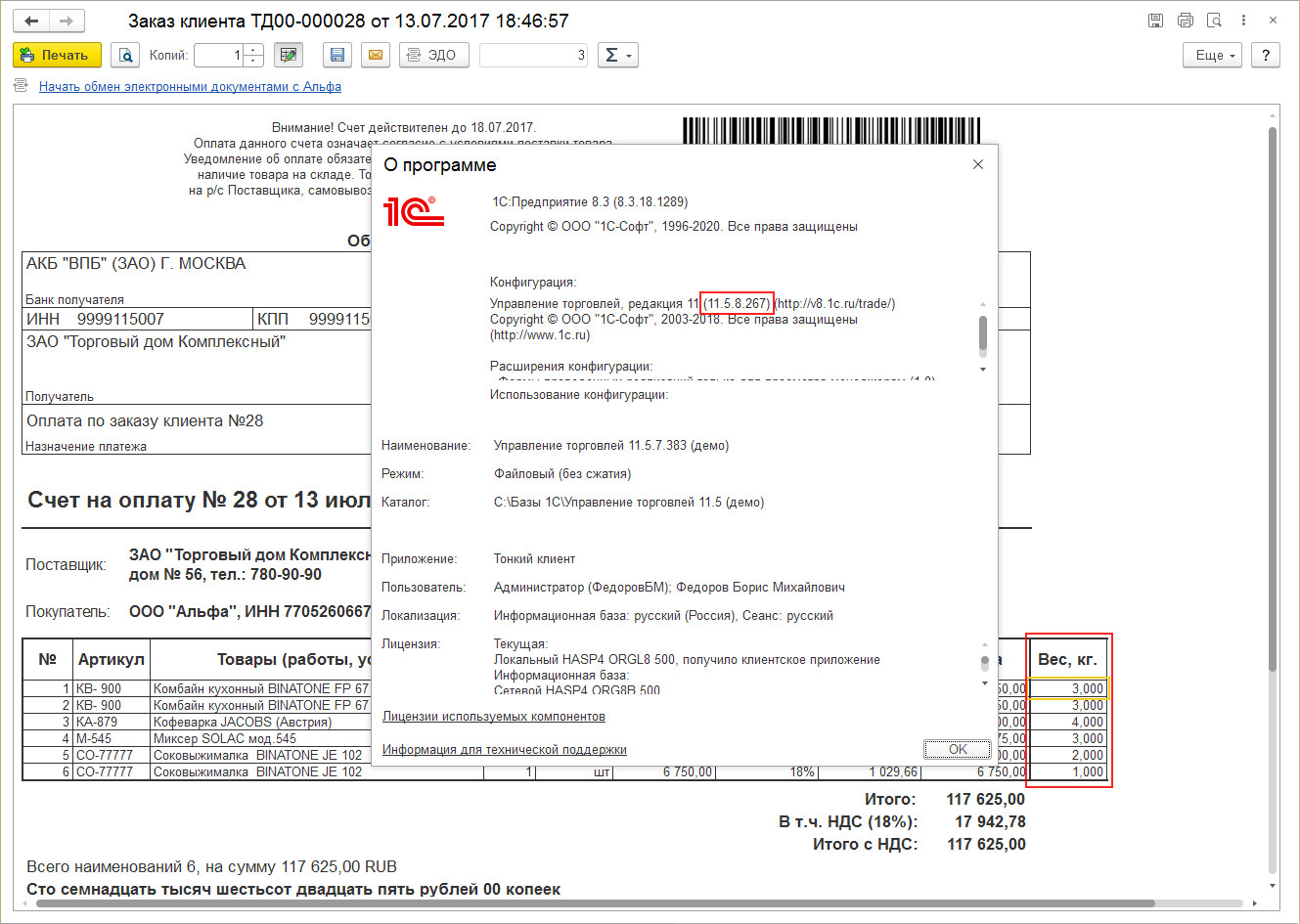
Task: Click the ЭДО button
Action: 433,55
